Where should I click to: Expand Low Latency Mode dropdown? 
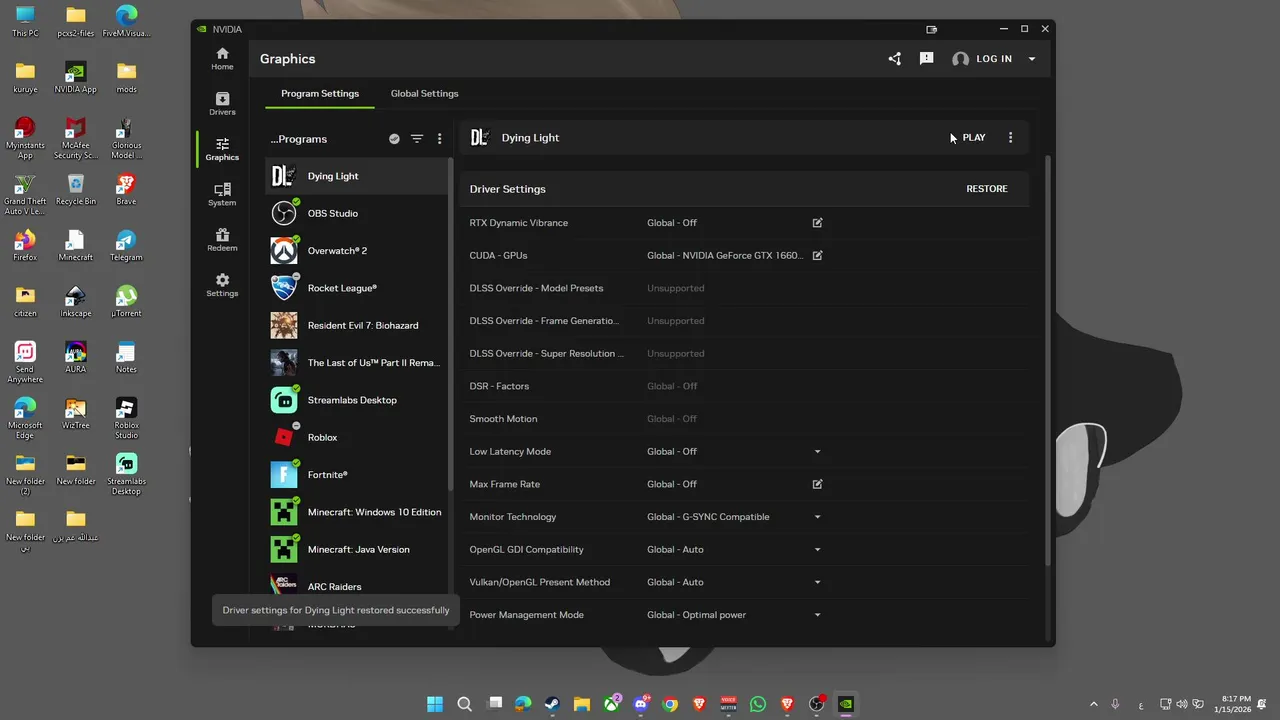point(817,452)
